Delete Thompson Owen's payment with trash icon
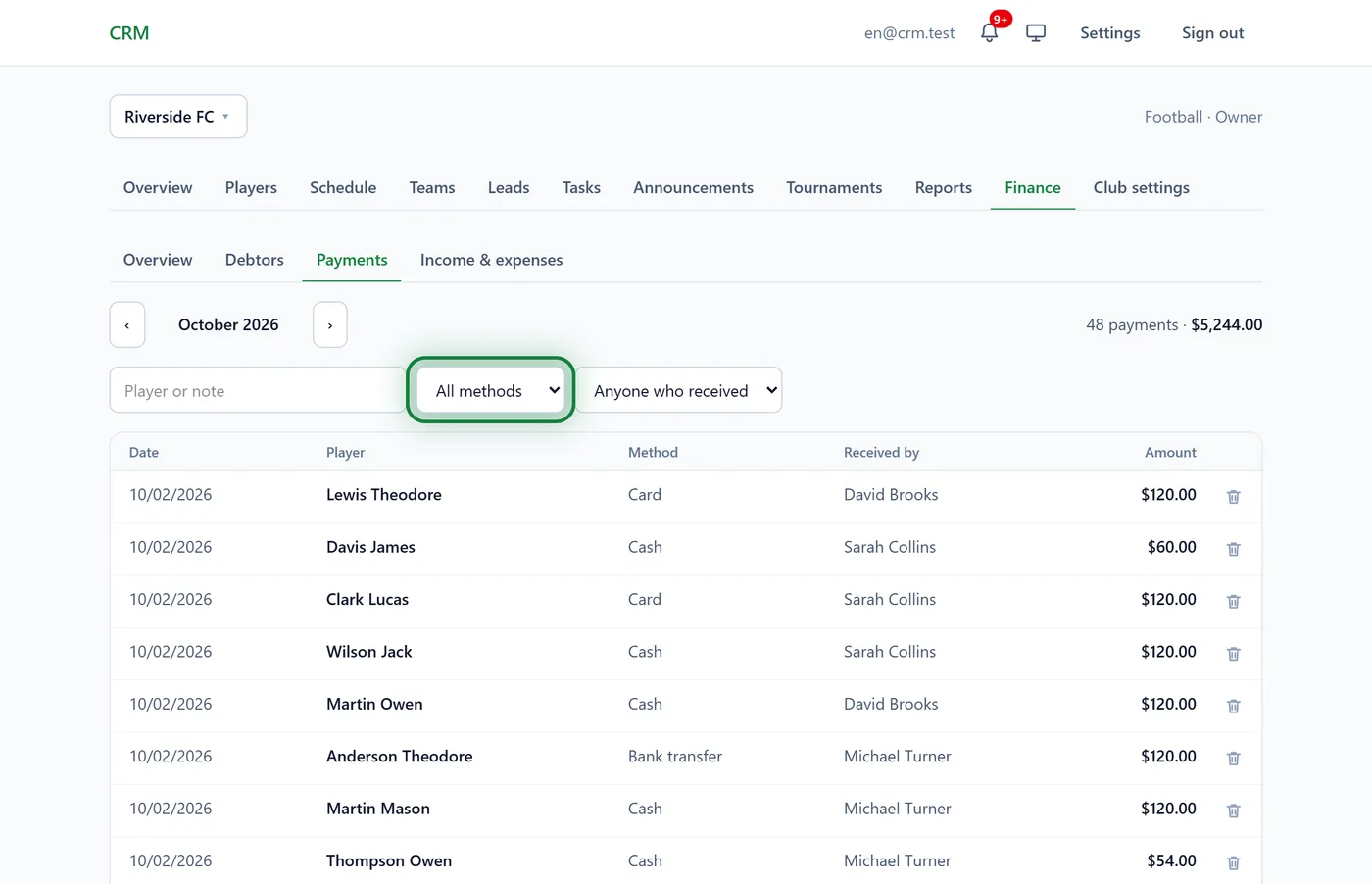Screen dimensions: 1372x884 (1234, 862)
